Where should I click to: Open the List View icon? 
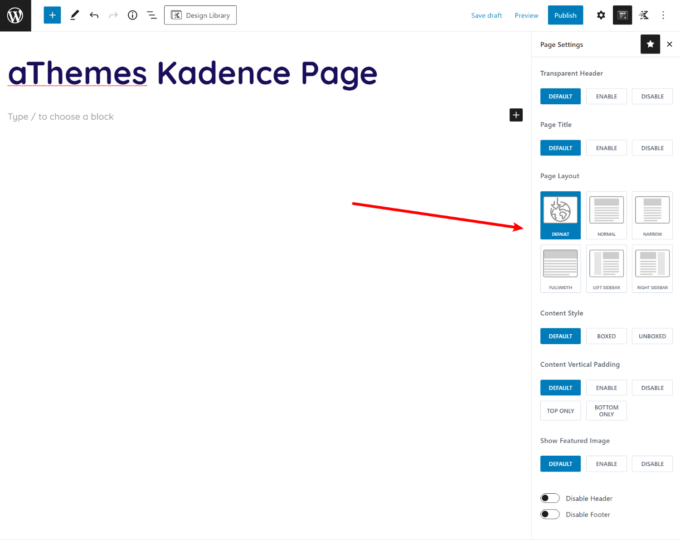coord(152,16)
